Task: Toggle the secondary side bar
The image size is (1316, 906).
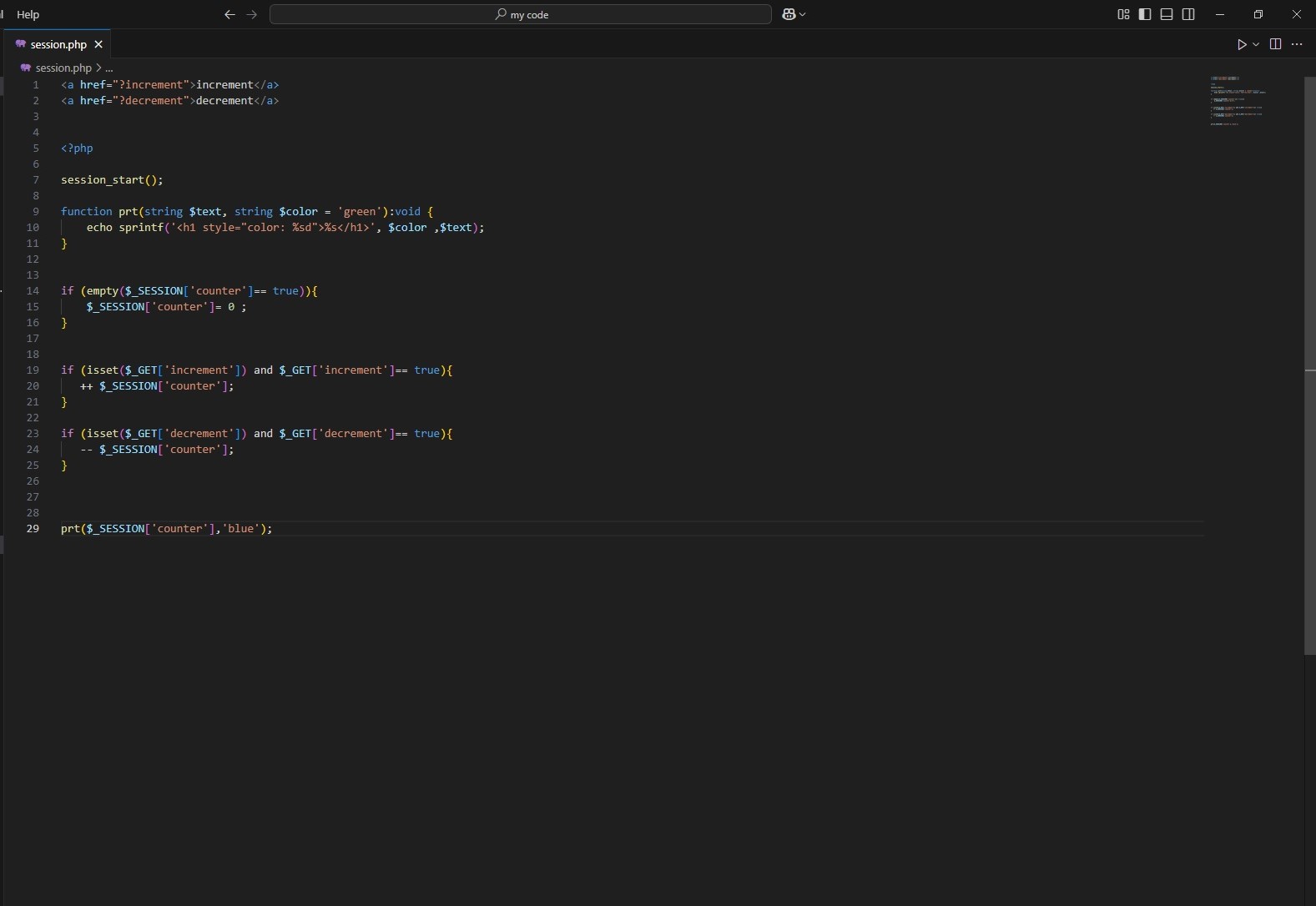Action: [1188, 14]
